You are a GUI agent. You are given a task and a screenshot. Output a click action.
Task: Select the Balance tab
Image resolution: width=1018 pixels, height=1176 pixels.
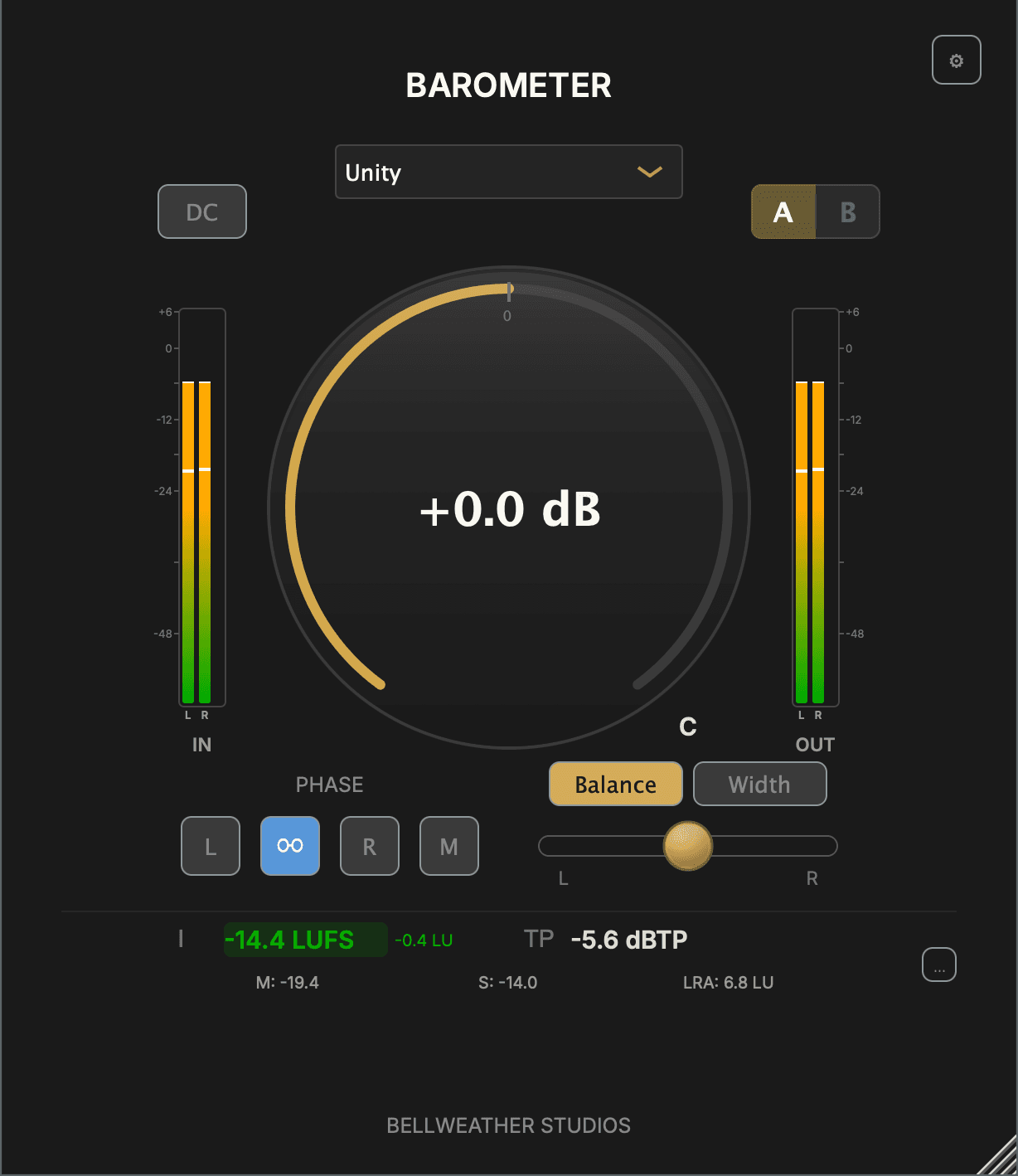[615, 783]
